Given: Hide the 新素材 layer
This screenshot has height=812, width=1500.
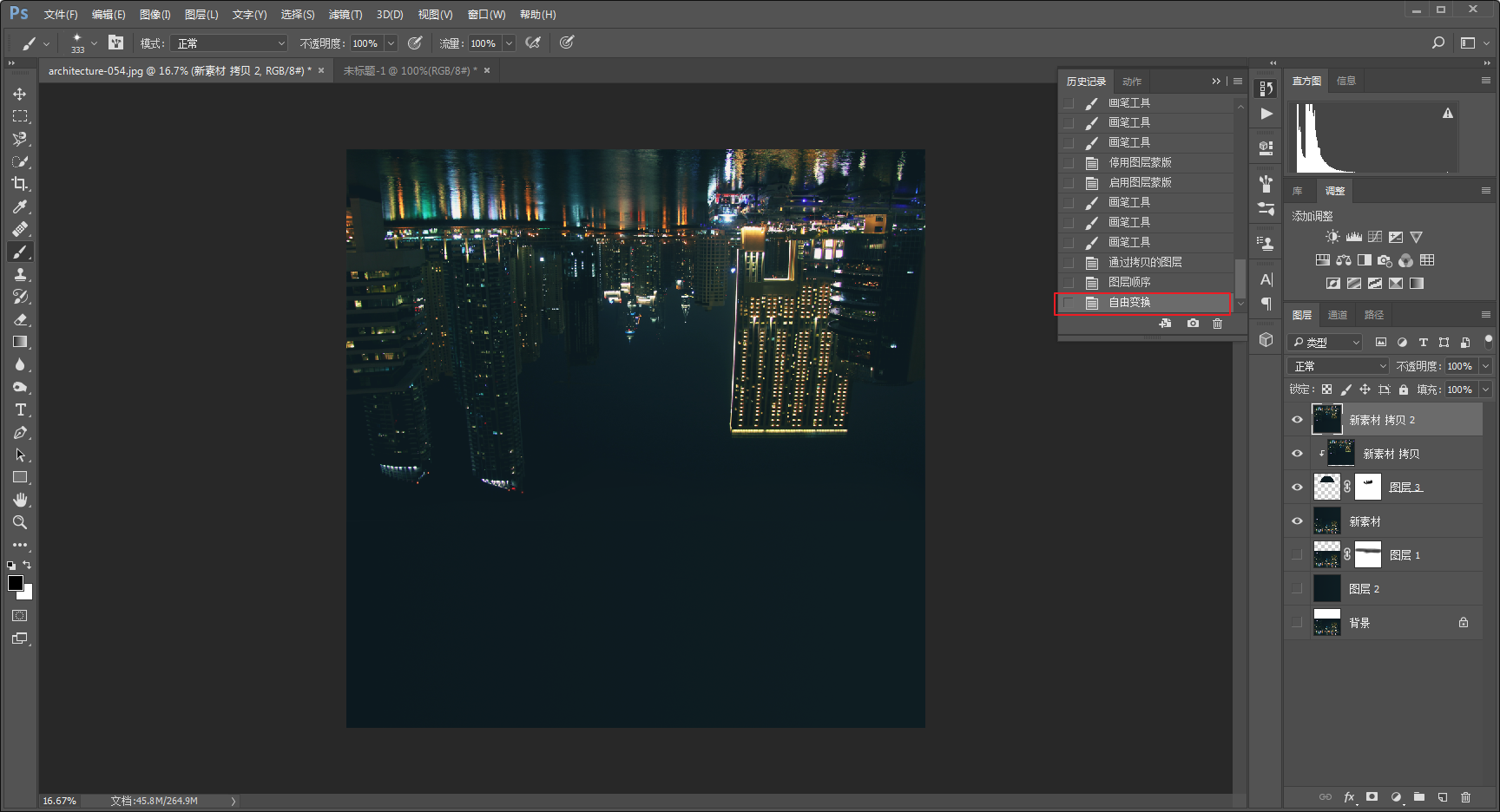Looking at the screenshot, I should pyautogui.click(x=1297, y=521).
